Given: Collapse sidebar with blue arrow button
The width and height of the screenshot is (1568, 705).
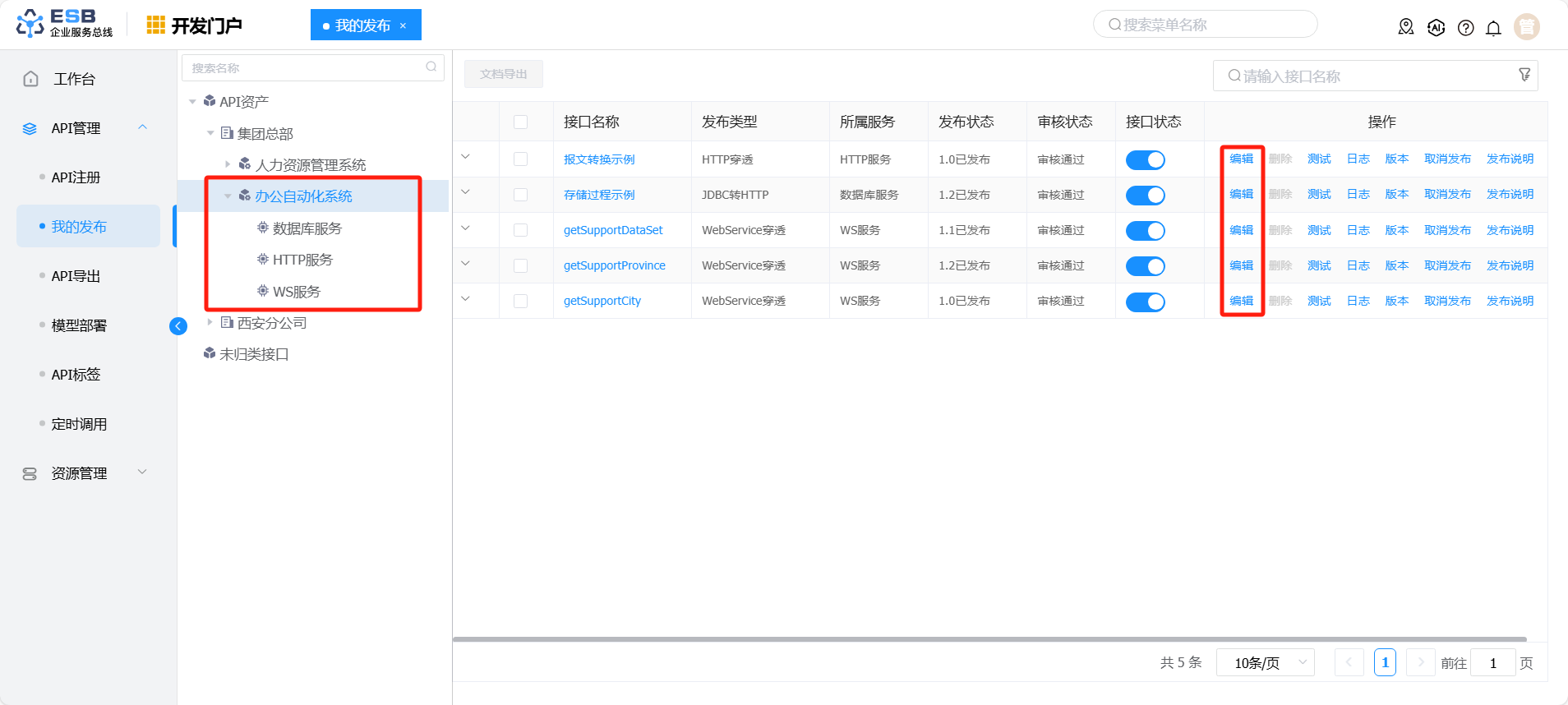Looking at the screenshot, I should click(178, 326).
